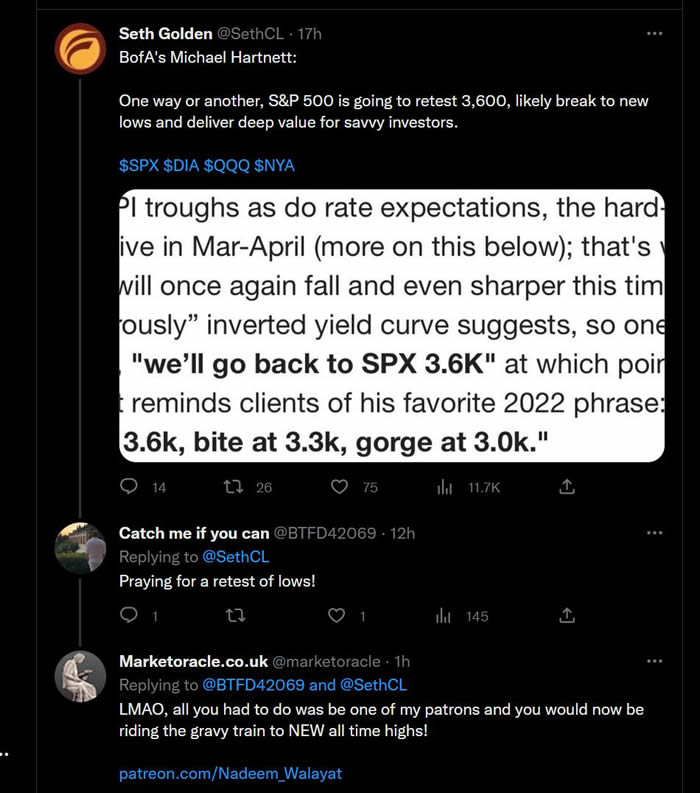
Task: Open more options on Catch me if you can's reply
Action: click(655, 533)
